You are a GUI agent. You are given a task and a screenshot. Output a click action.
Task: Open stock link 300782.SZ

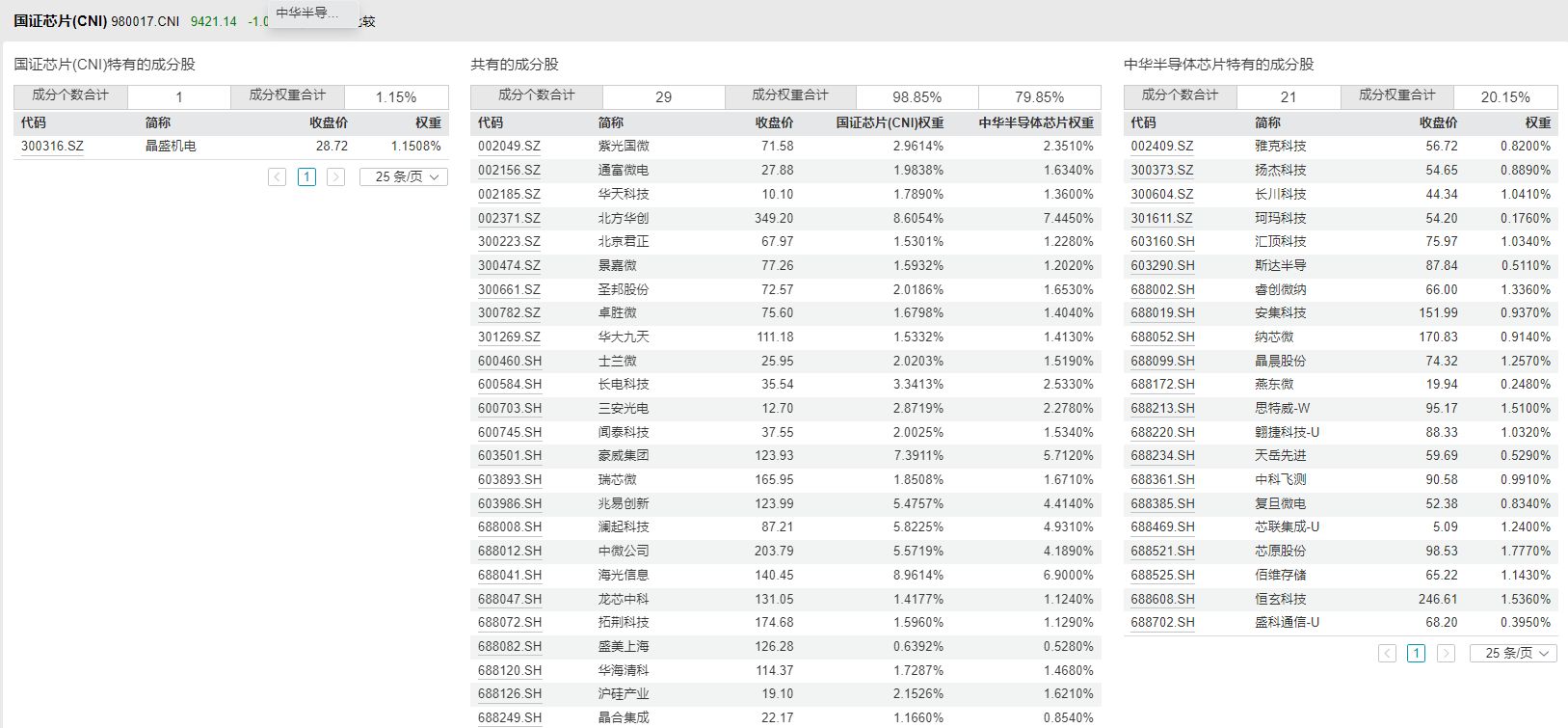pos(509,313)
